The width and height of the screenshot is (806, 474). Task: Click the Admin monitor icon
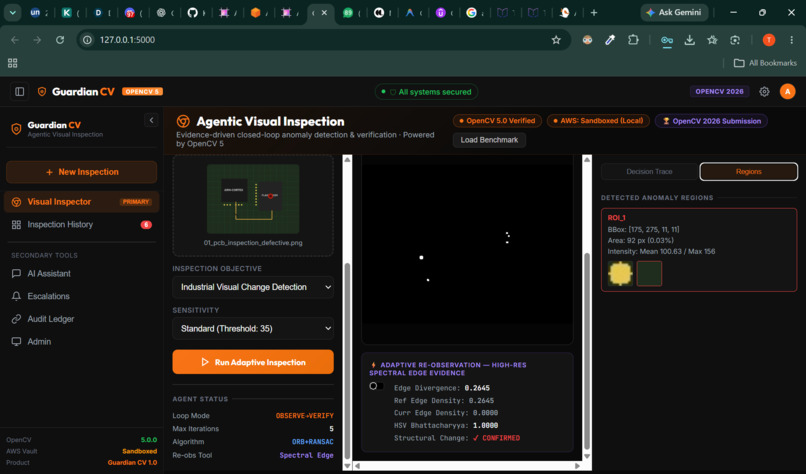coord(16,341)
